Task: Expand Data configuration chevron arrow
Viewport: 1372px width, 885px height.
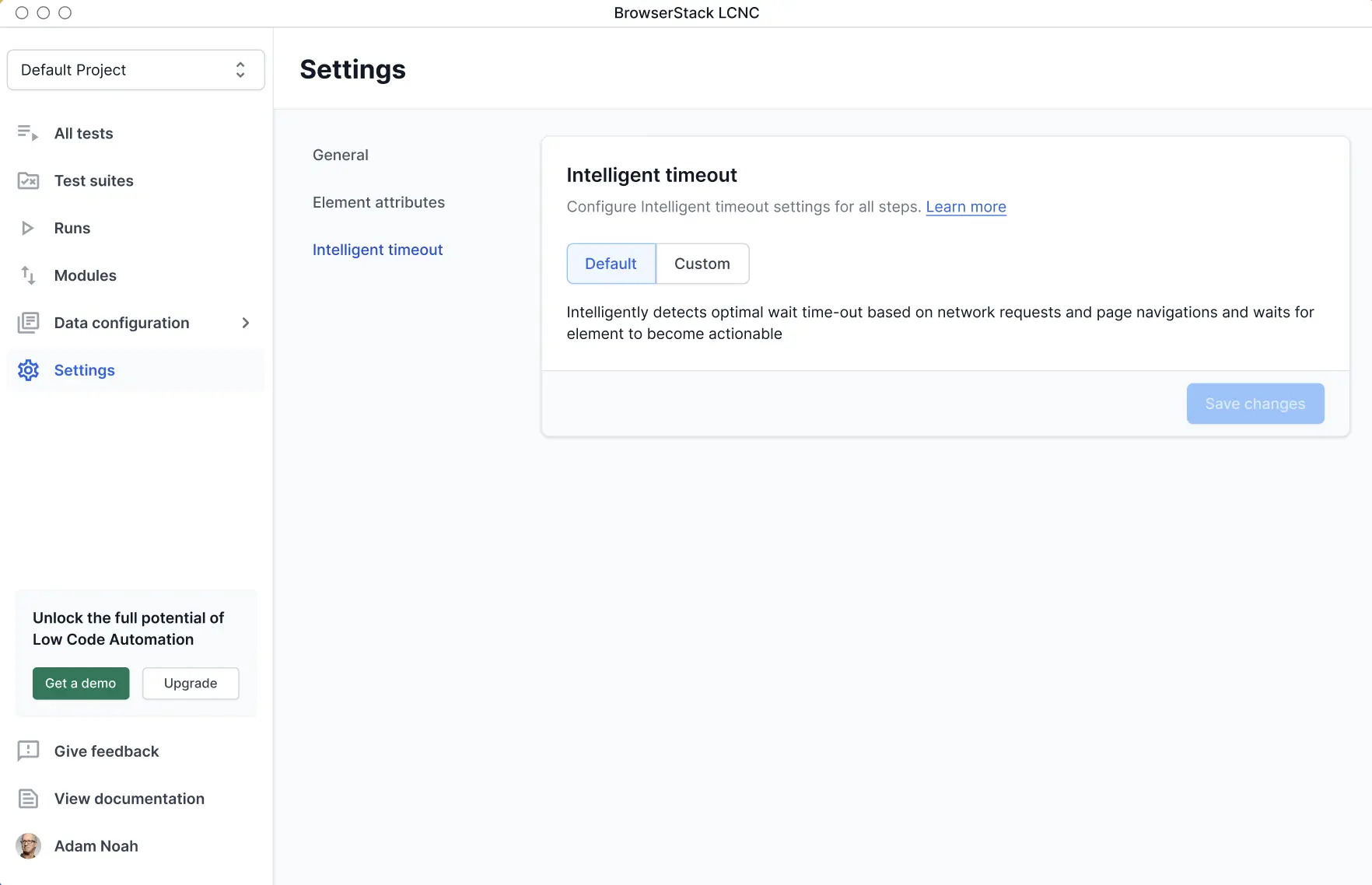Action: 246,323
